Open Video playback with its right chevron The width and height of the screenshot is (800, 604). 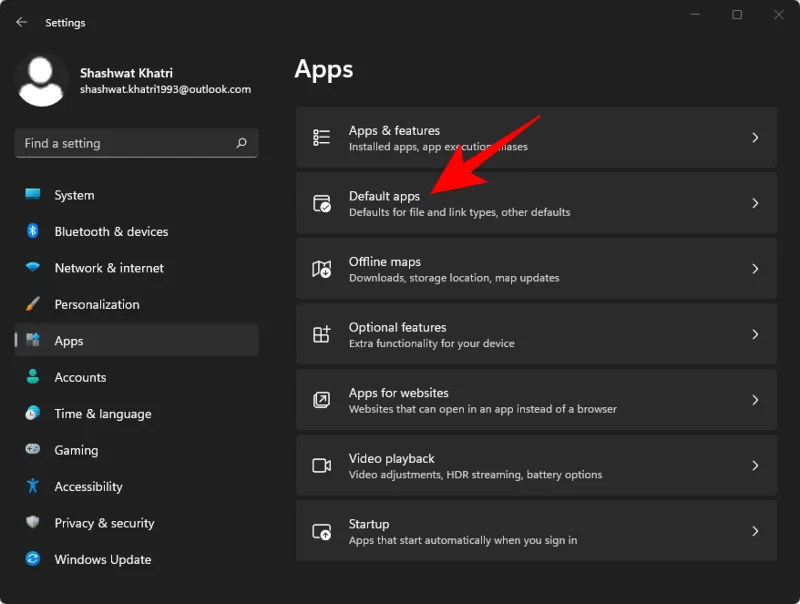(x=756, y=465)
